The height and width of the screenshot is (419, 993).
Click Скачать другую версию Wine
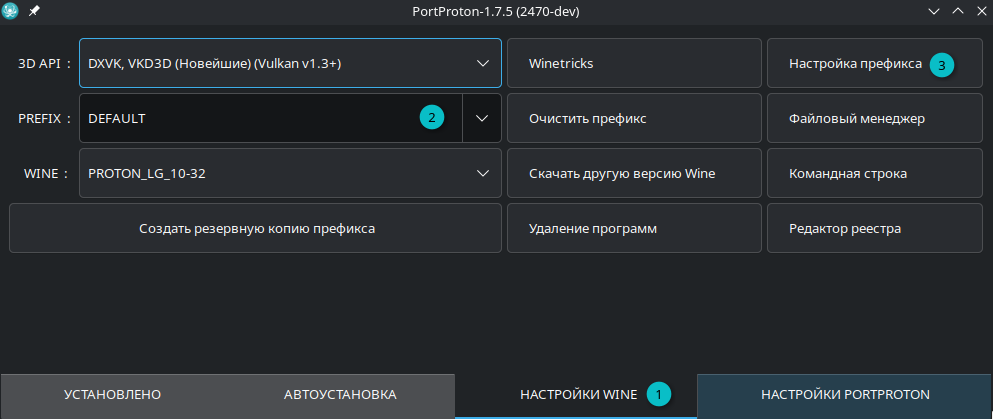click(634, 173)
